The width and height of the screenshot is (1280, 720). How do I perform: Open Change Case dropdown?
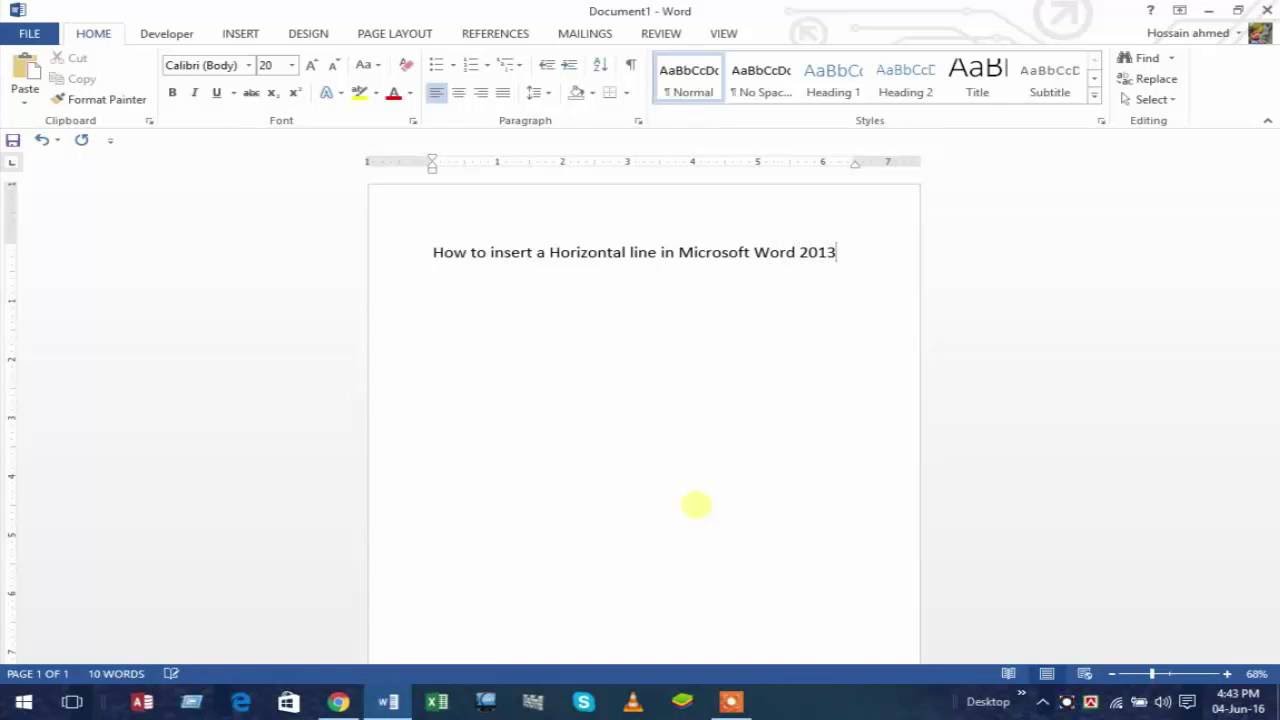pos(368,65)
